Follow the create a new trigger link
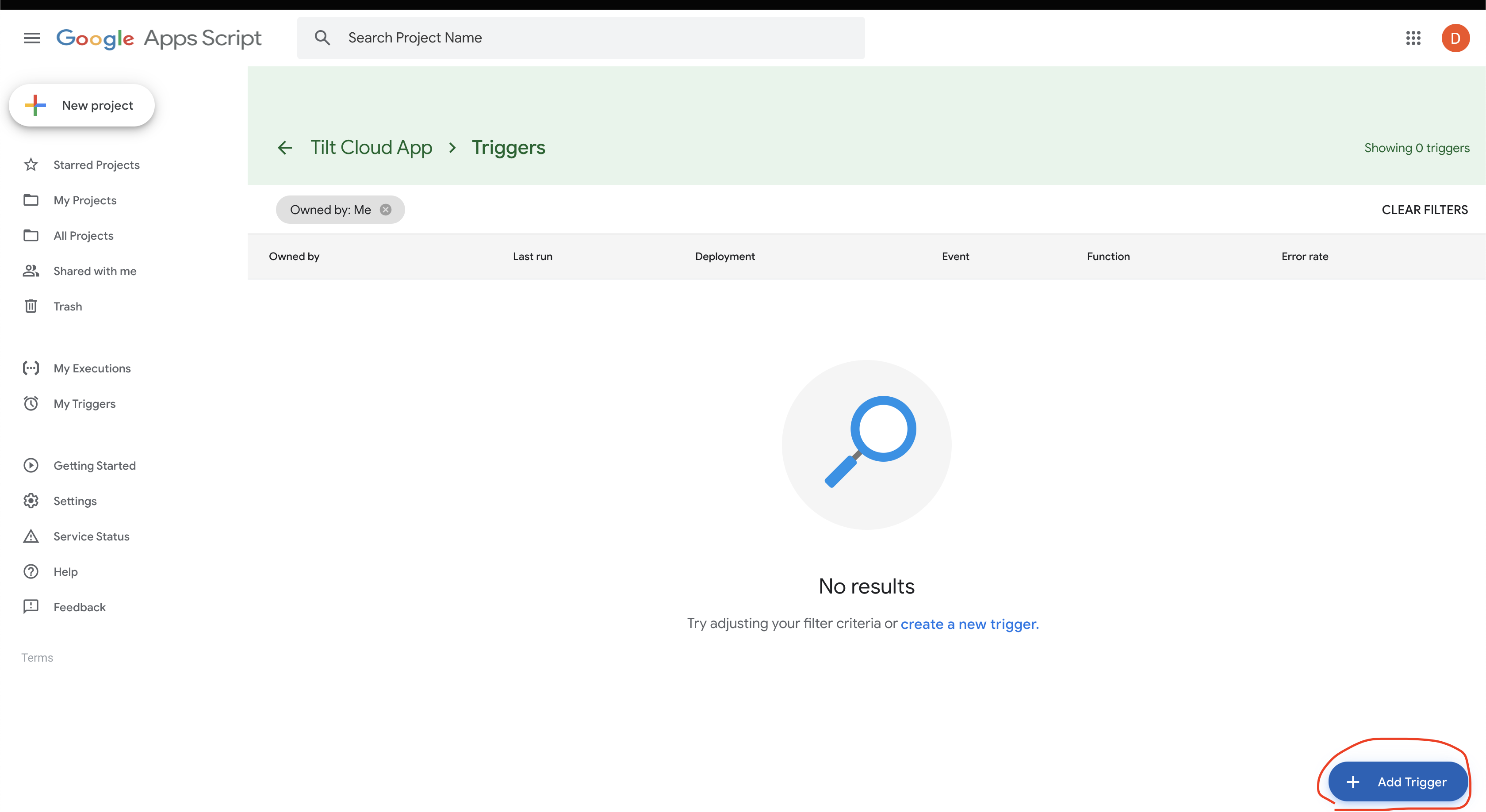 tap(969, 624)
